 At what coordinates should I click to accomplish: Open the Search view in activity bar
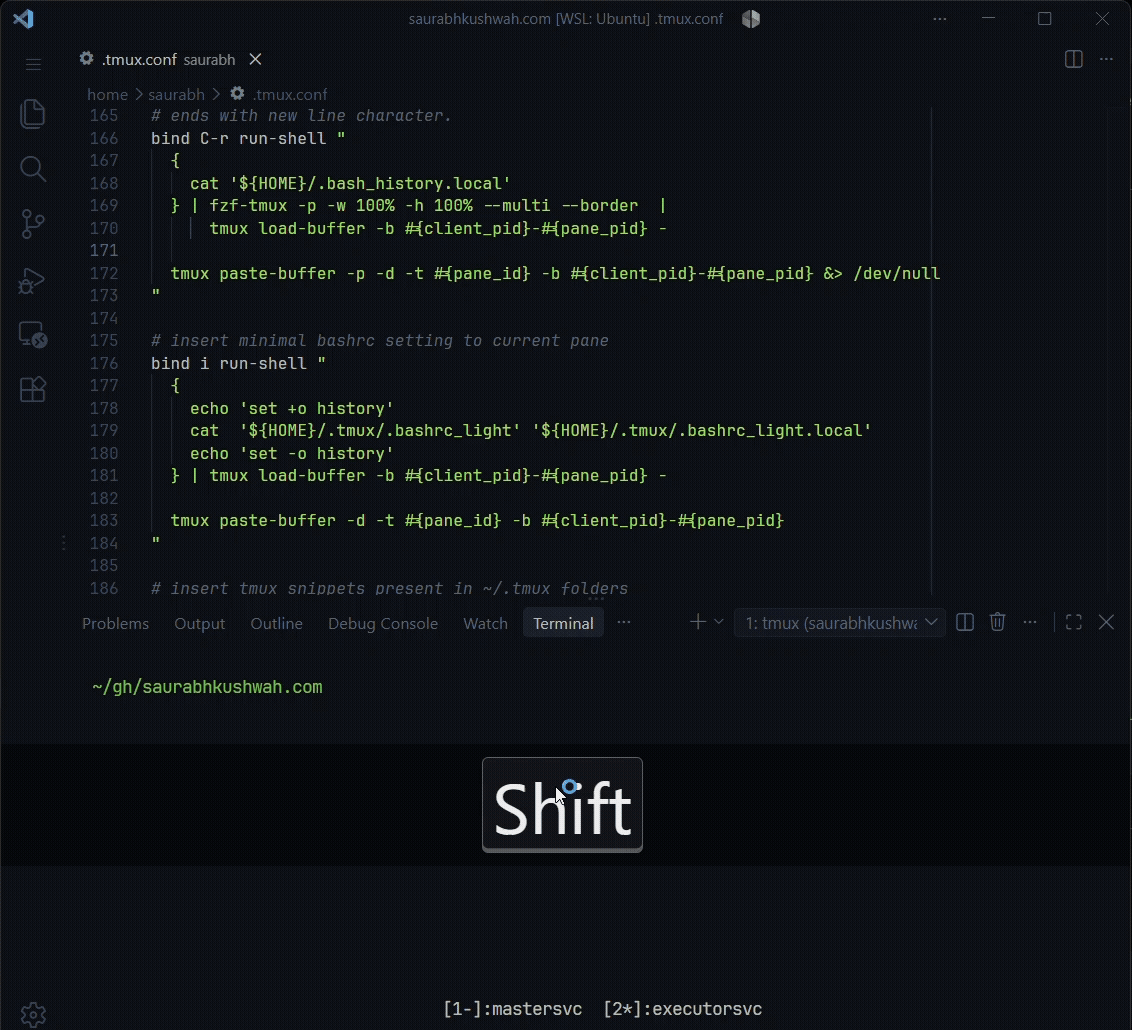32,169
